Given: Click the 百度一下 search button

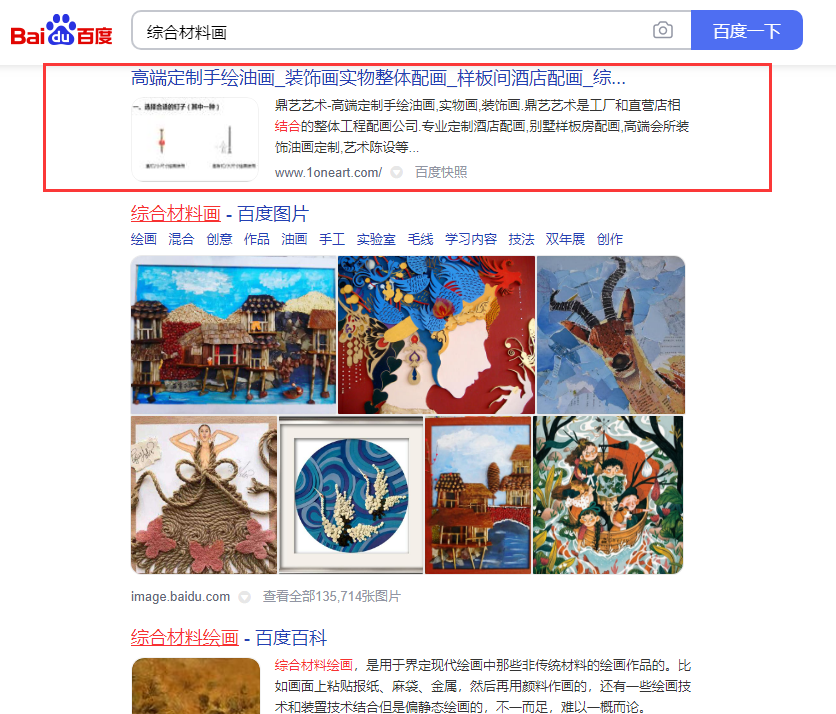Looking at the screenshot, I should [746, 30].
